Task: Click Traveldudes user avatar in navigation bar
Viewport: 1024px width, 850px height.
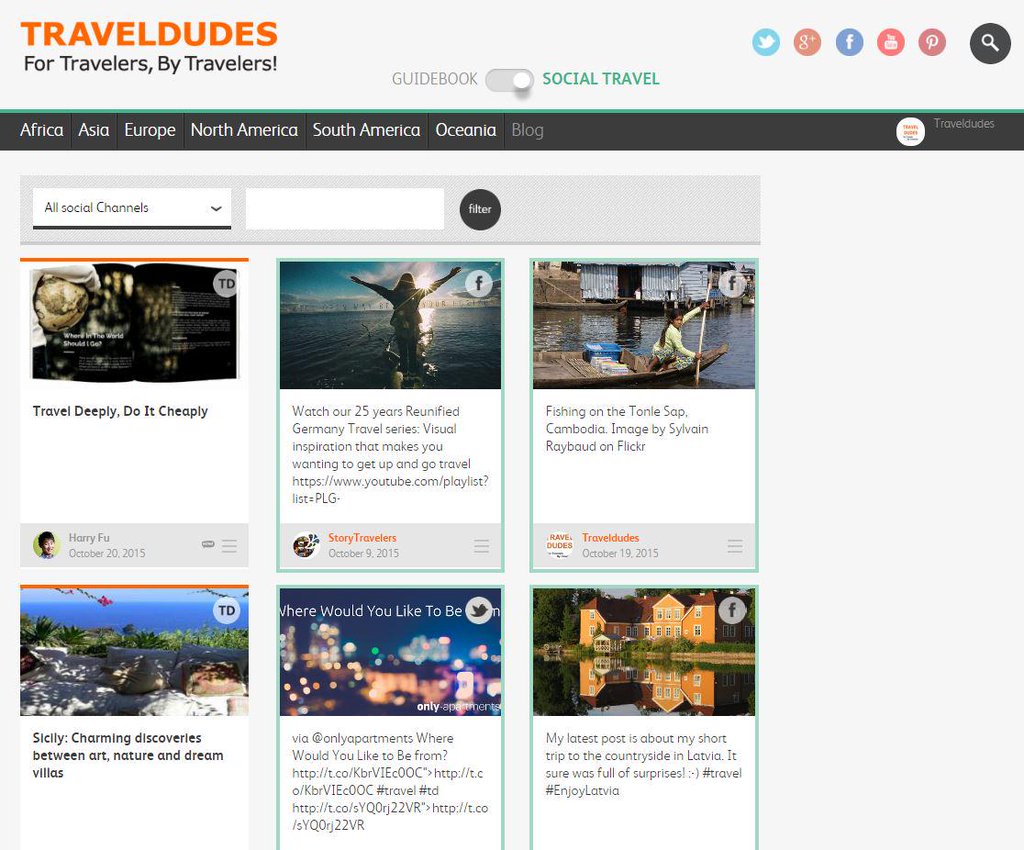Action: coord(910,131)
